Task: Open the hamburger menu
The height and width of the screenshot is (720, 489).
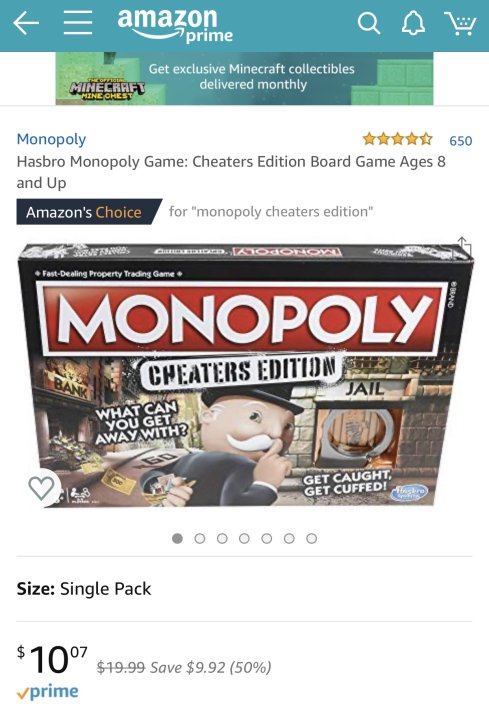Action: click(78, 23)
